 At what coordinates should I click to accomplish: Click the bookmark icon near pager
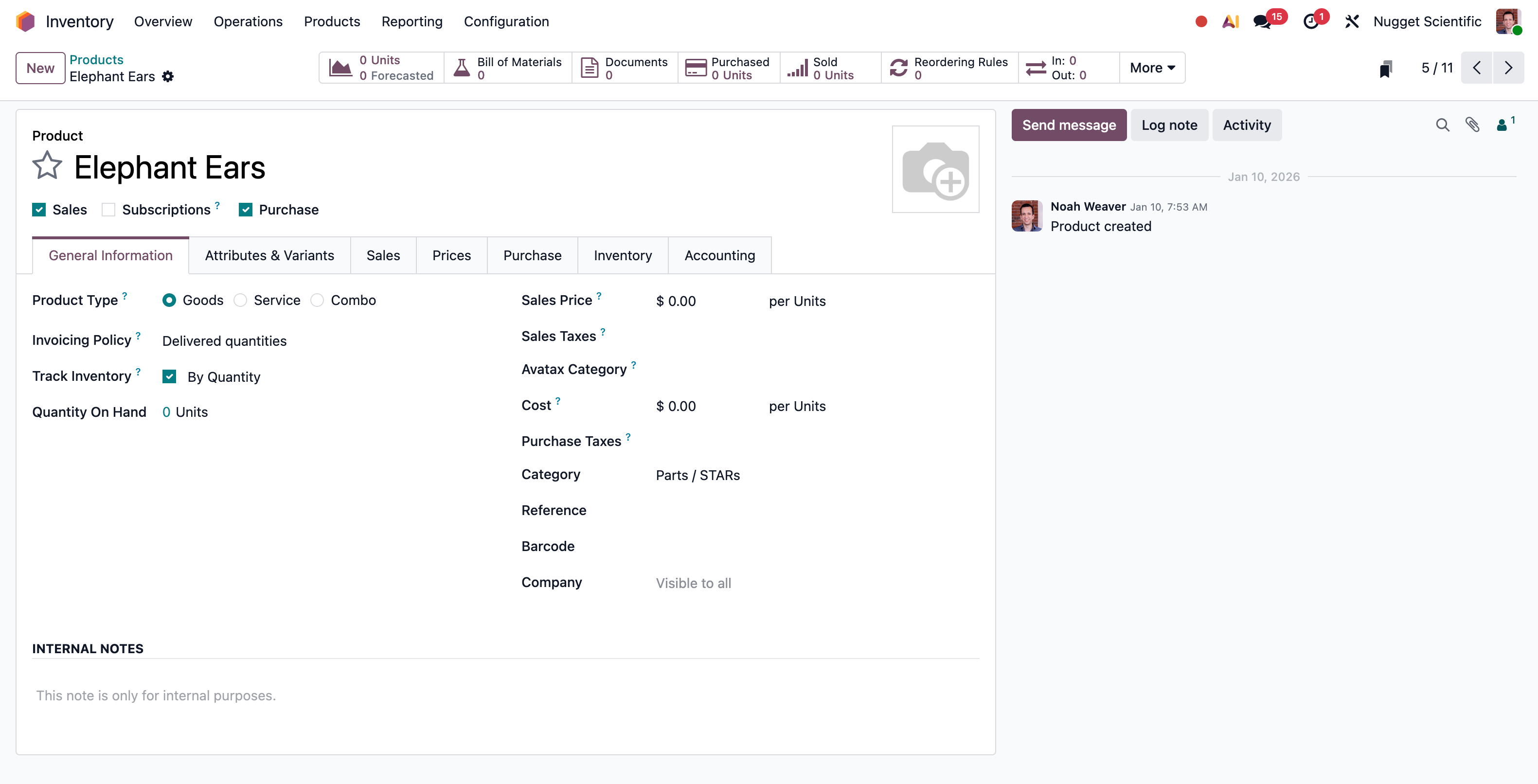(x=1385, y=68)
